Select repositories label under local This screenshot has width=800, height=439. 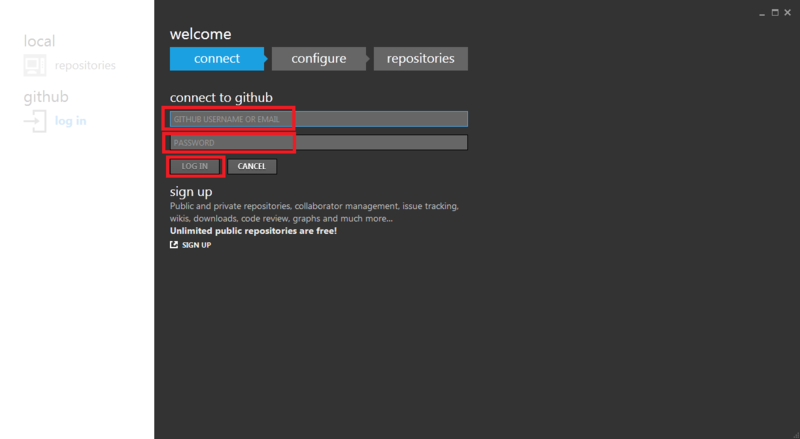(x=85, y=65)
